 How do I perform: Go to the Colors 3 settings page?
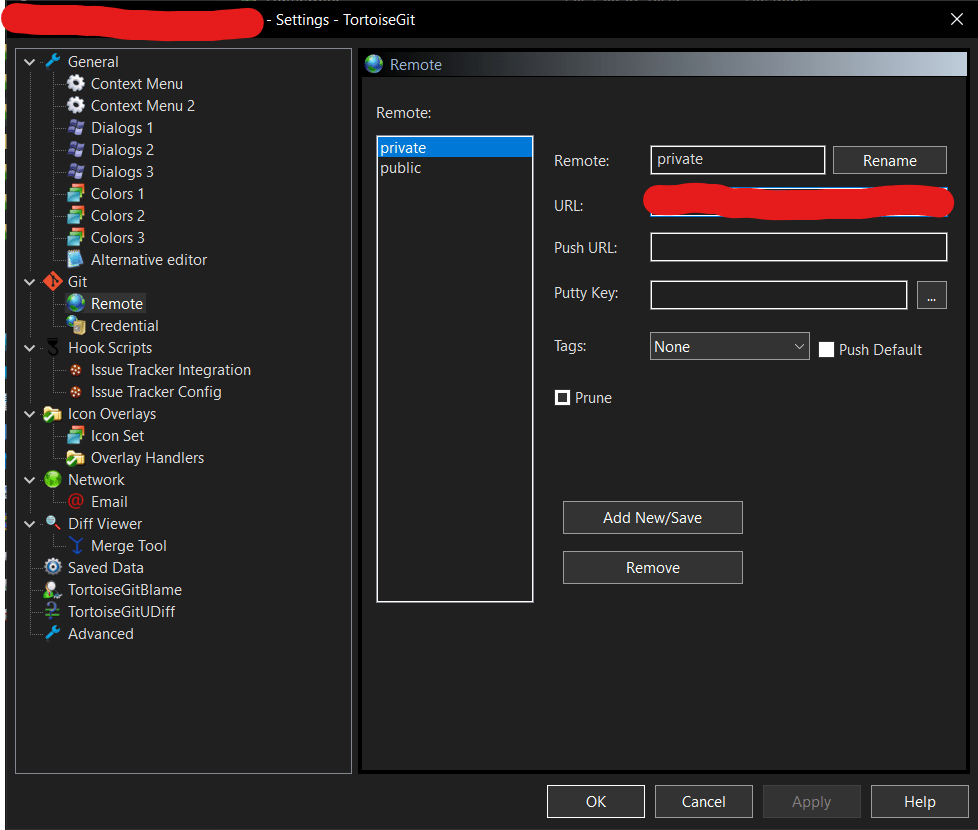click(118, 238)
